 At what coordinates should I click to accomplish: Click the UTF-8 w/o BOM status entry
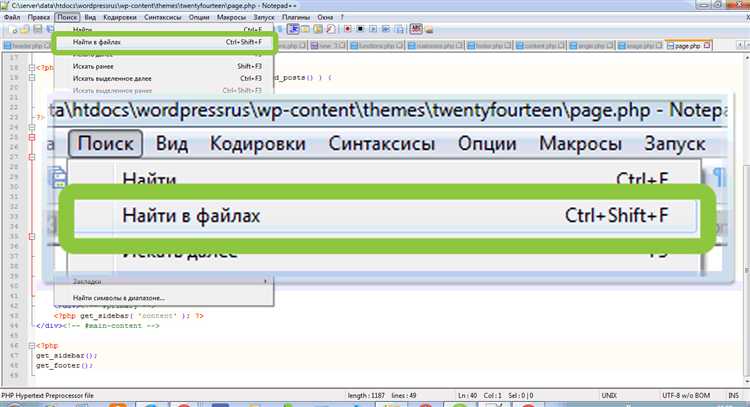pos(686,396)
